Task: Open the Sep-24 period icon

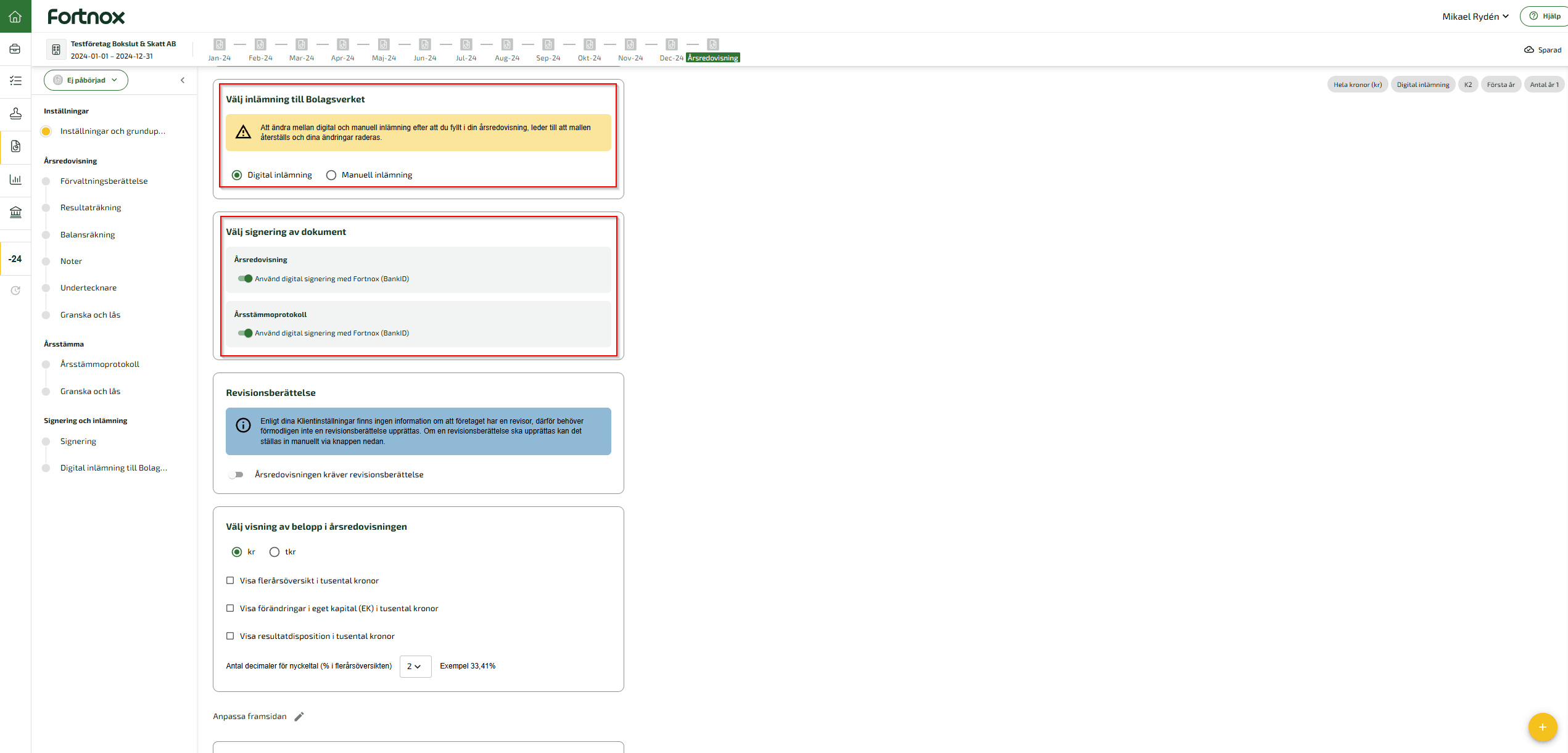Action: tap(548, 44)
